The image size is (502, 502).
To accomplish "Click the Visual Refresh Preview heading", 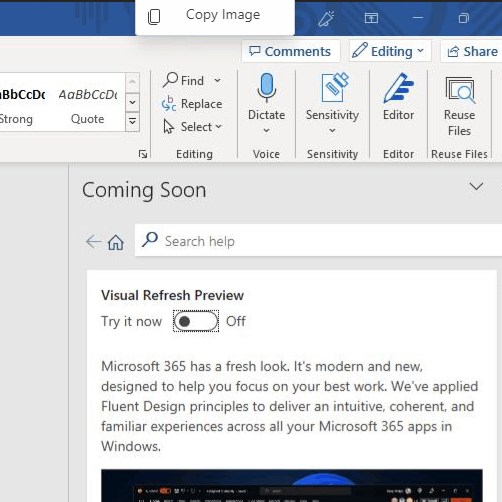I will tap(172, 295).
